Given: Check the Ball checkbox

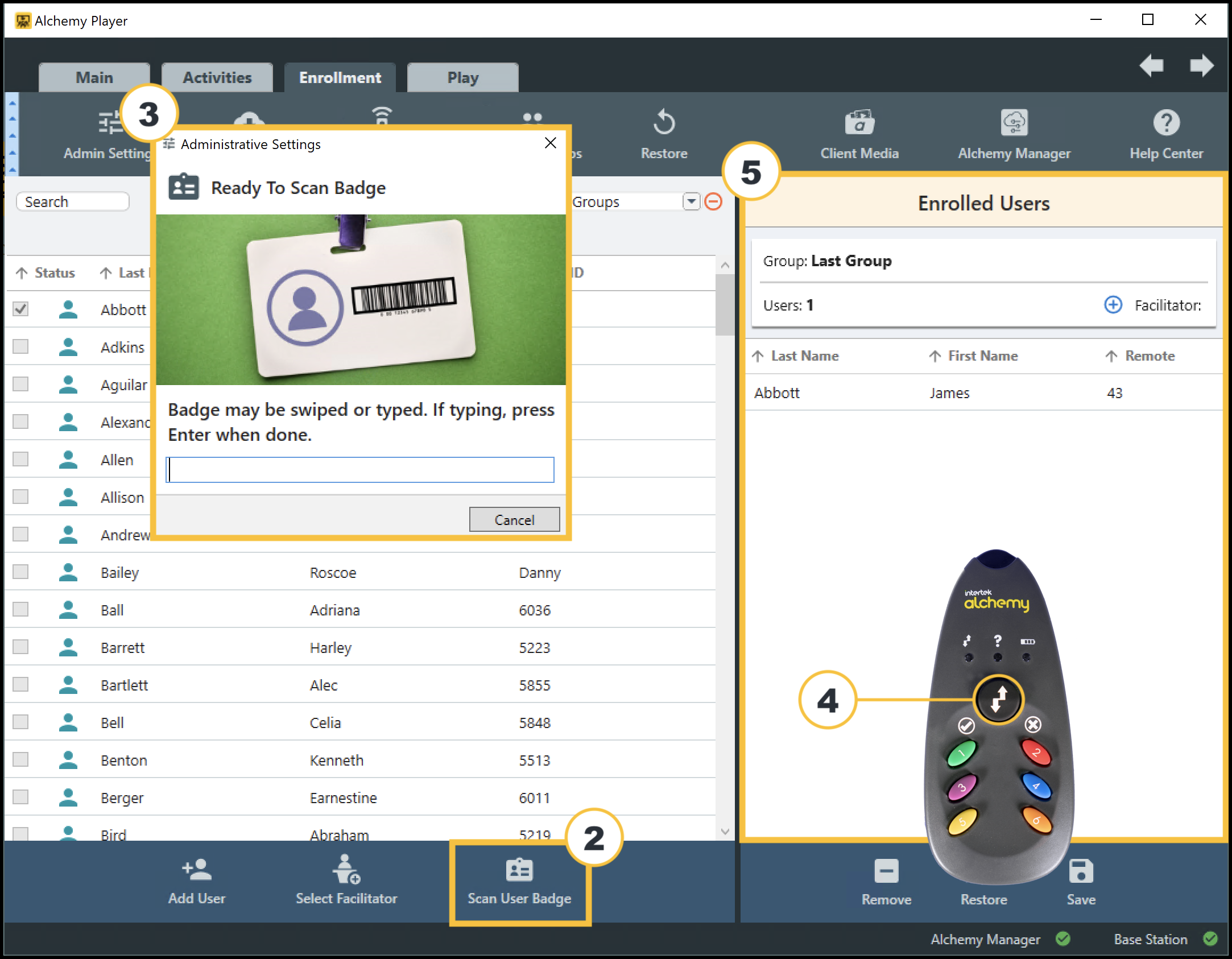Looking at the screenshot, I should pyautogui.click(x=20, y=609).
